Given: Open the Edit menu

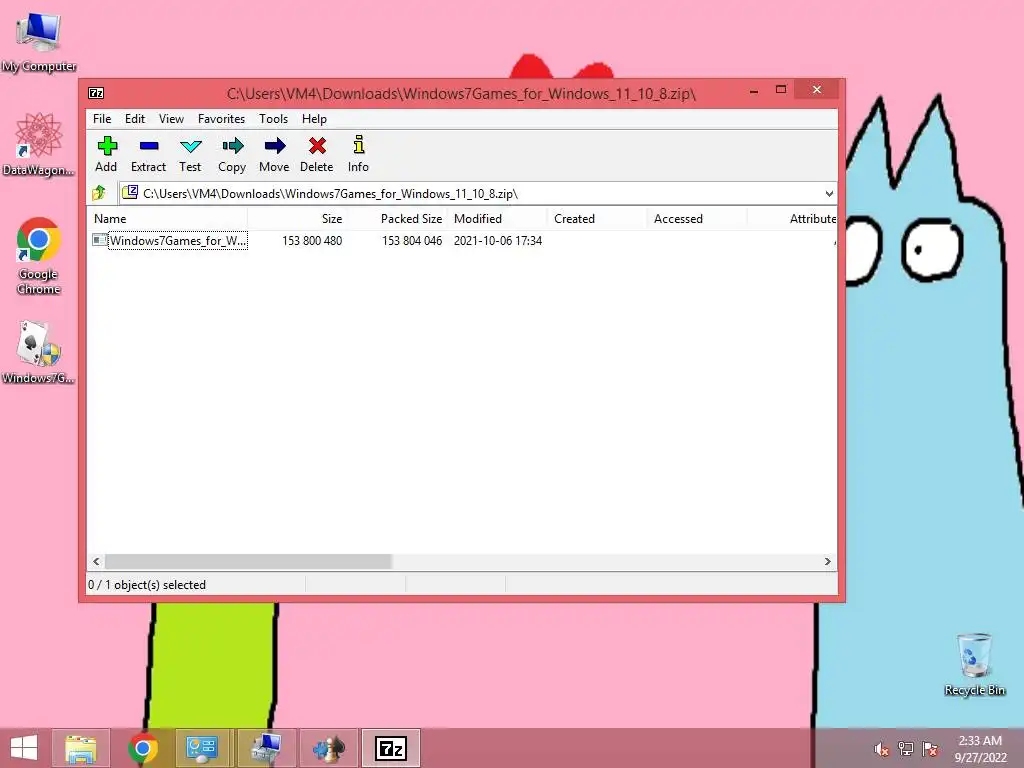Looking at the screenshot, I should coord(135,119).
